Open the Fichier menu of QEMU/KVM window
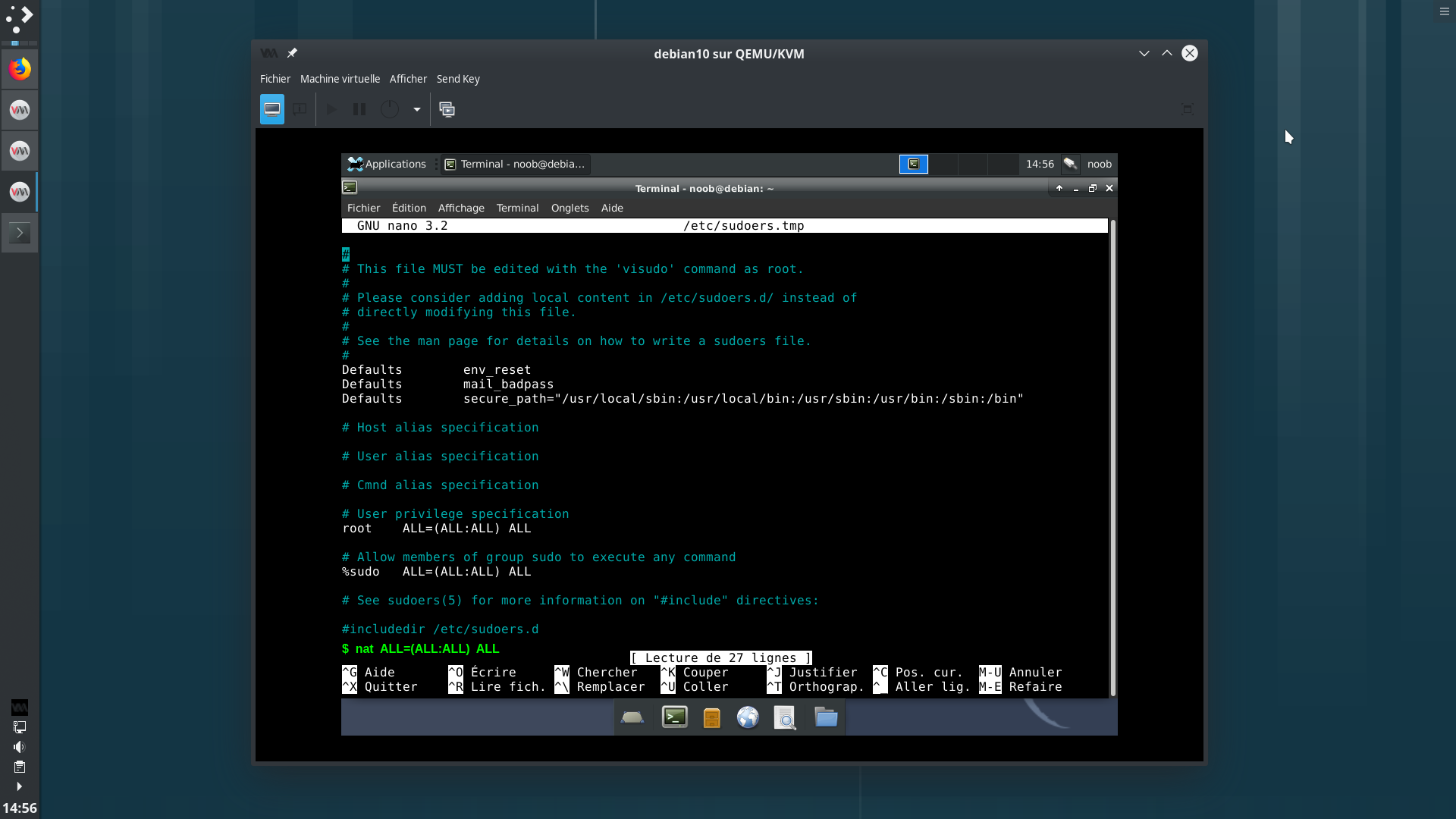Viewport: 1456px width, 819px height. click(x=275, y=79)
